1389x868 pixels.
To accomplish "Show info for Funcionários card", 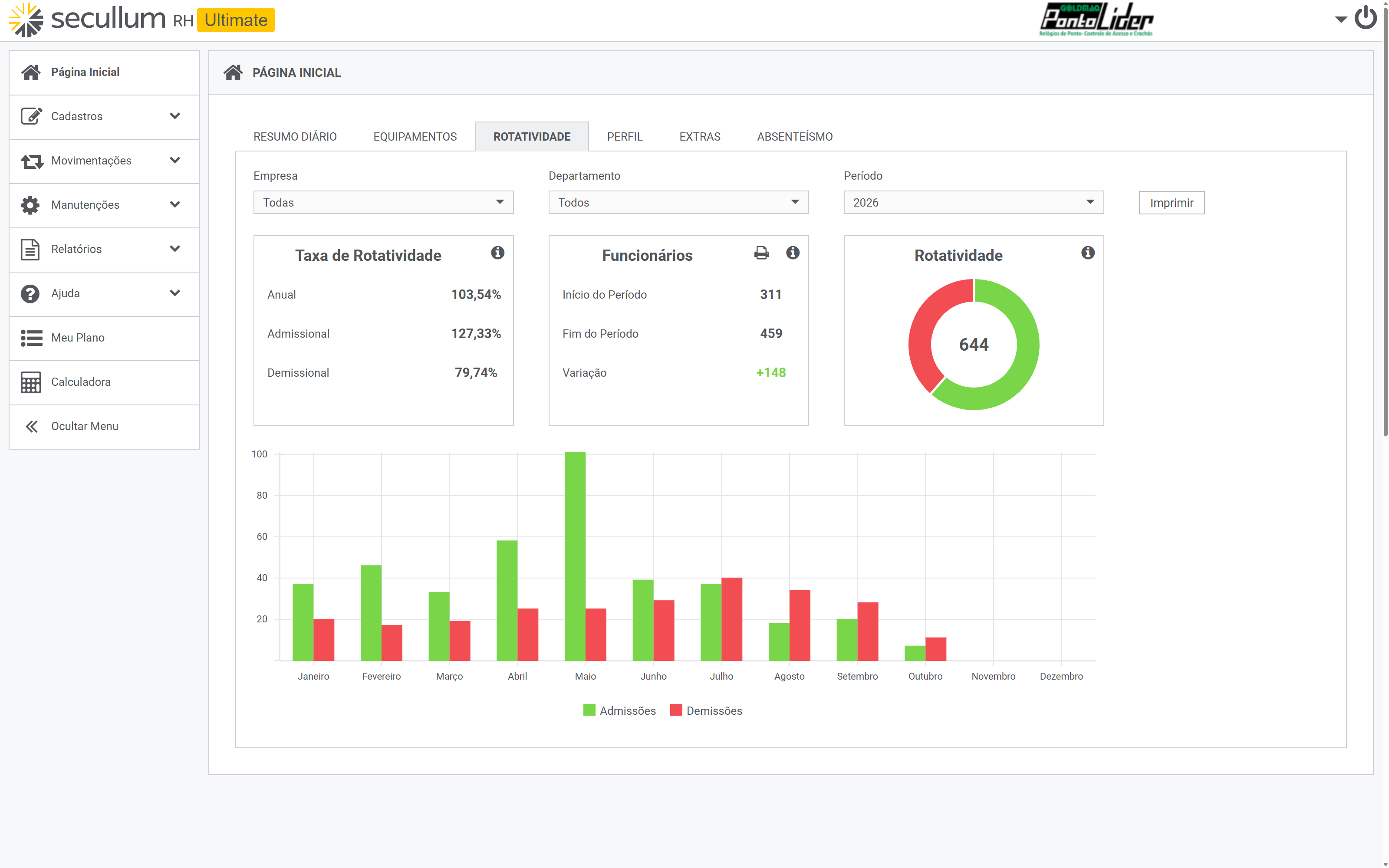I will click(x=793, y=253).
